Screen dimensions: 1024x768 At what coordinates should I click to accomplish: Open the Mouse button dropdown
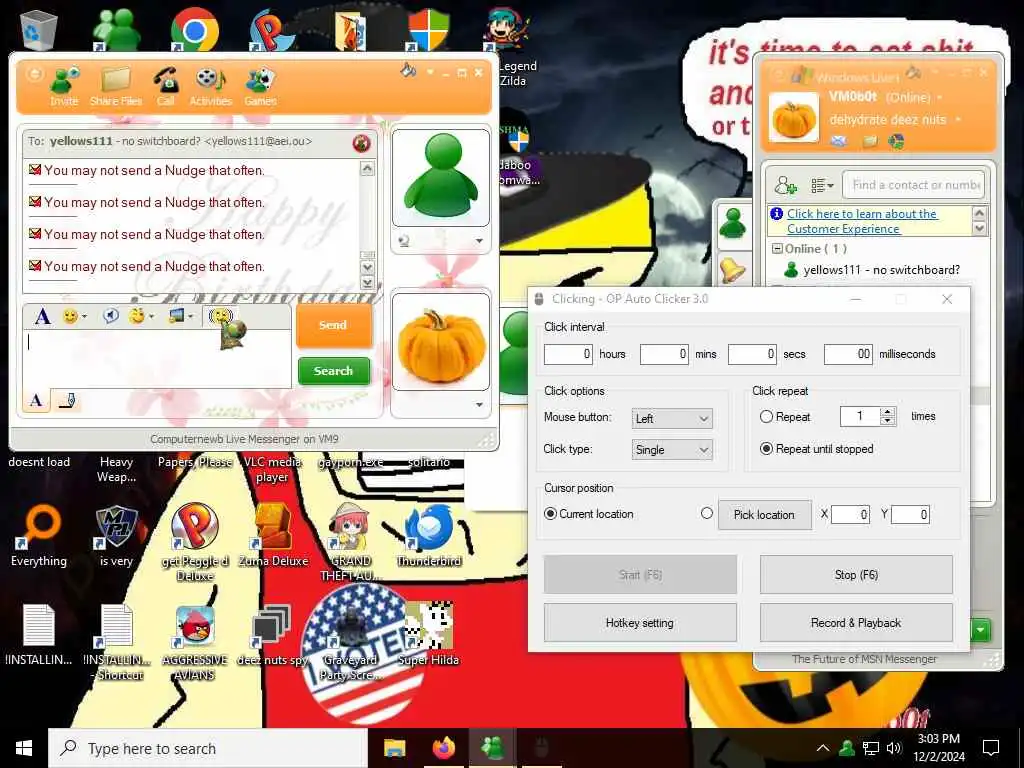tap(672, 419)
